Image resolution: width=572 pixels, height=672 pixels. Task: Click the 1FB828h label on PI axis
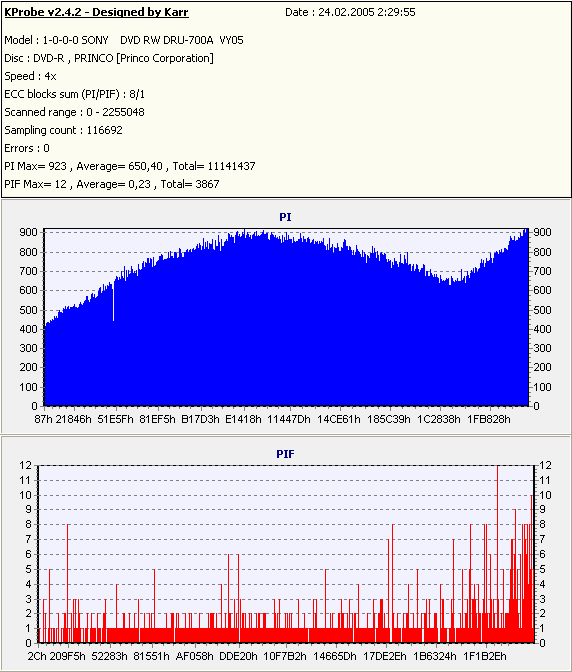488,419
